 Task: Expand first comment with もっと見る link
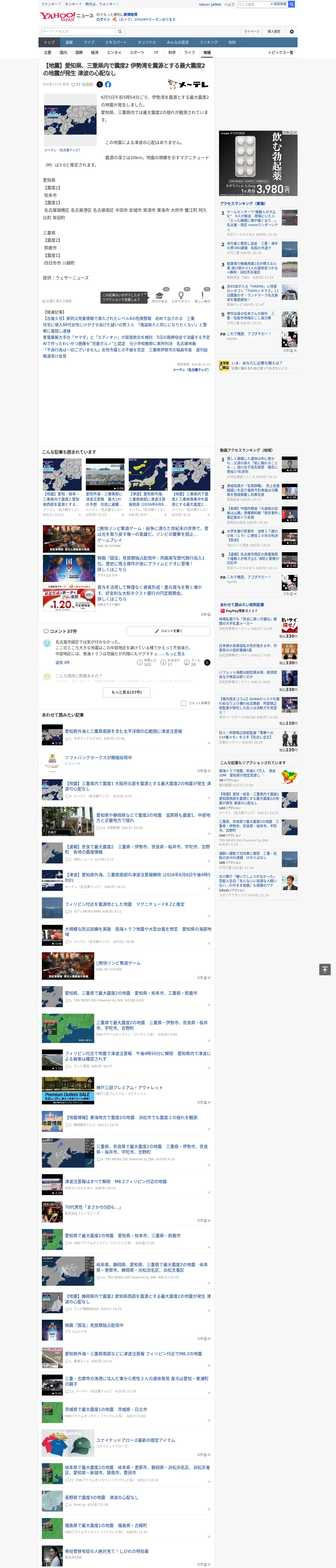coord(175,654)
